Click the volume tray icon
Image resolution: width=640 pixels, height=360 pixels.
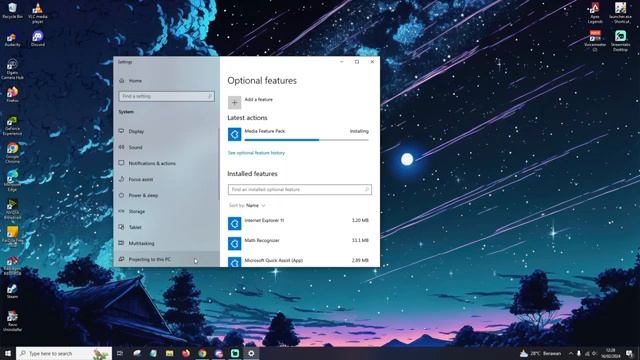pos(594,353)
